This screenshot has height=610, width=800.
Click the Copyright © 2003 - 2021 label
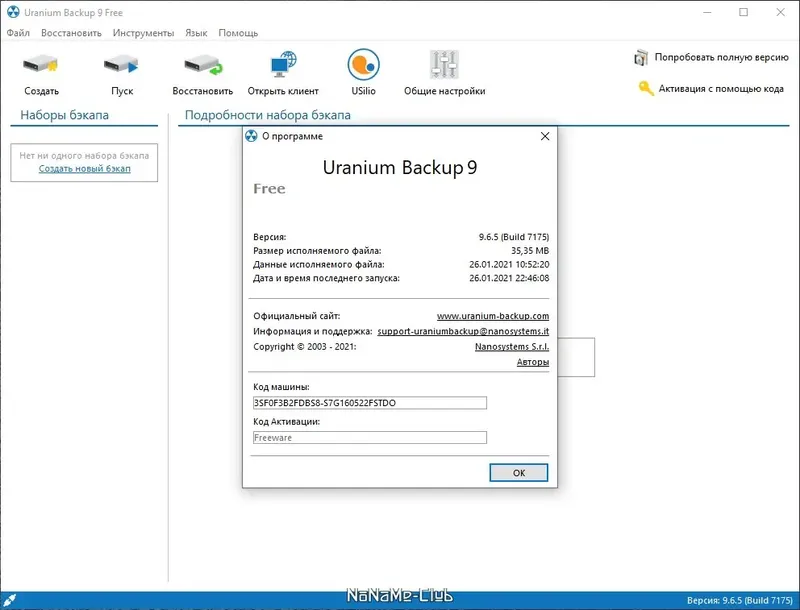point(305,347)
